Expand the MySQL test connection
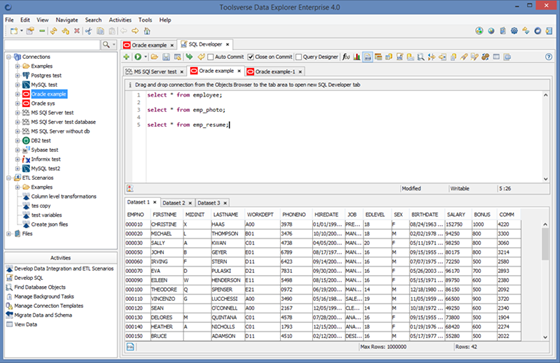The image size is (560, 363). (17, 85)
